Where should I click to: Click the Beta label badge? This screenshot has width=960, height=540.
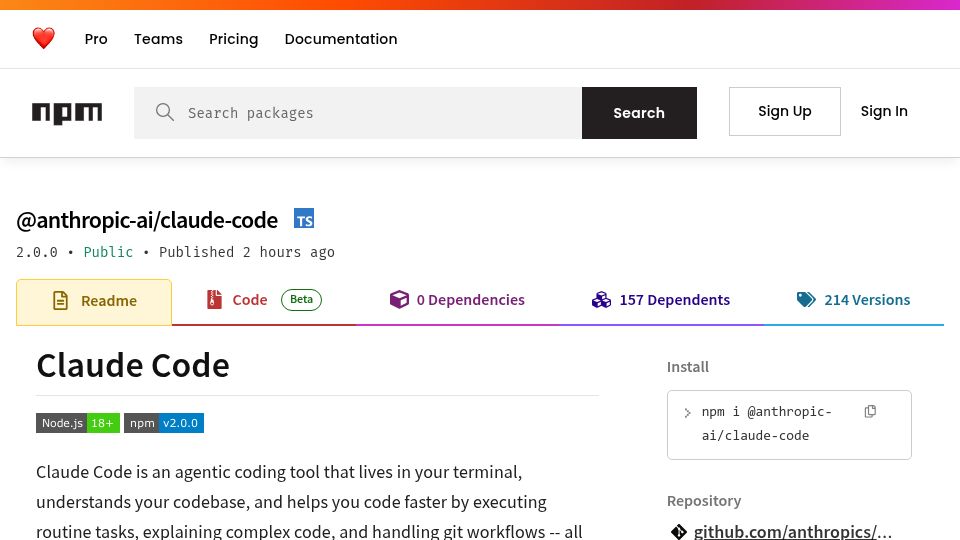point(301,299)
